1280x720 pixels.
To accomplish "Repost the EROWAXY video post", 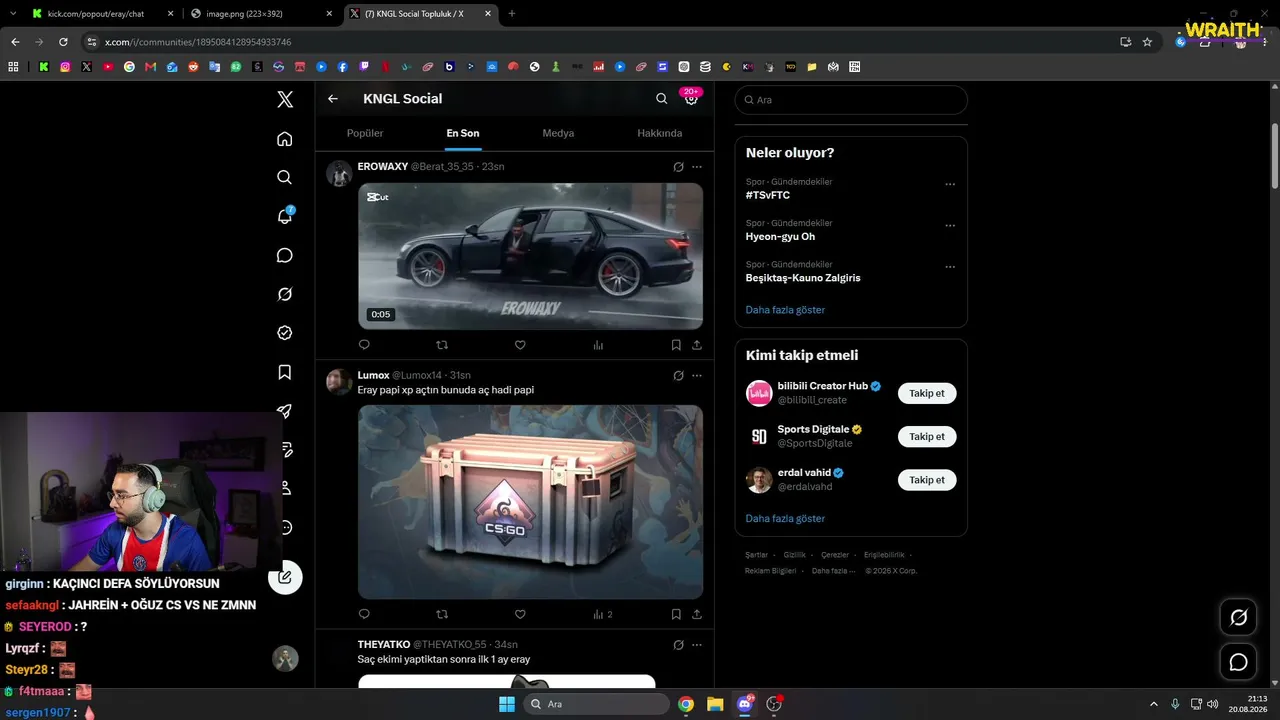I will click(442, 345).
